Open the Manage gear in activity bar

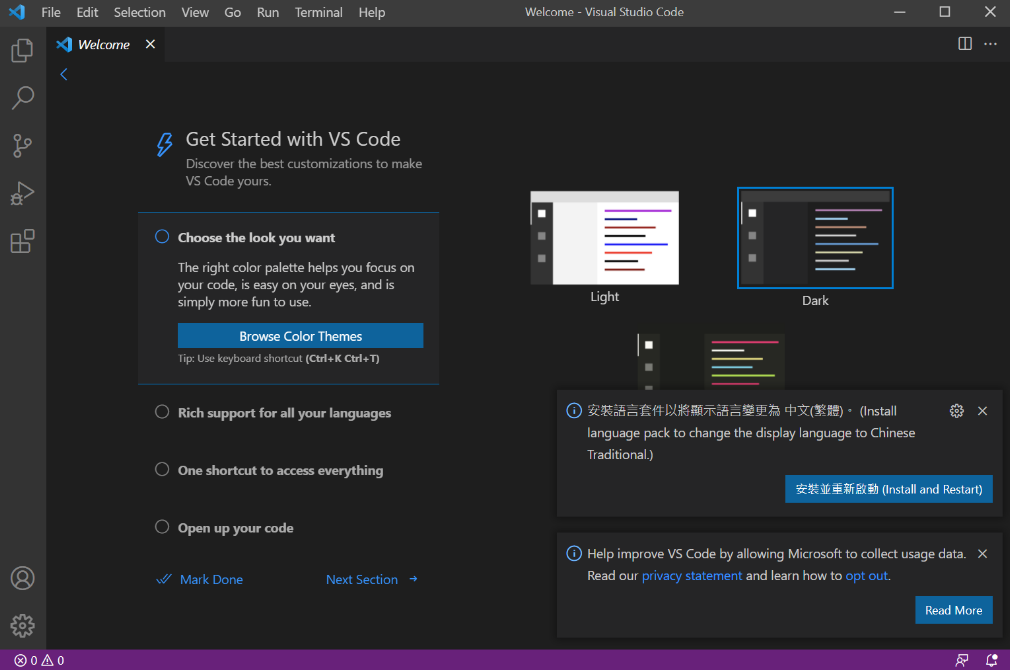click(23, 625)
